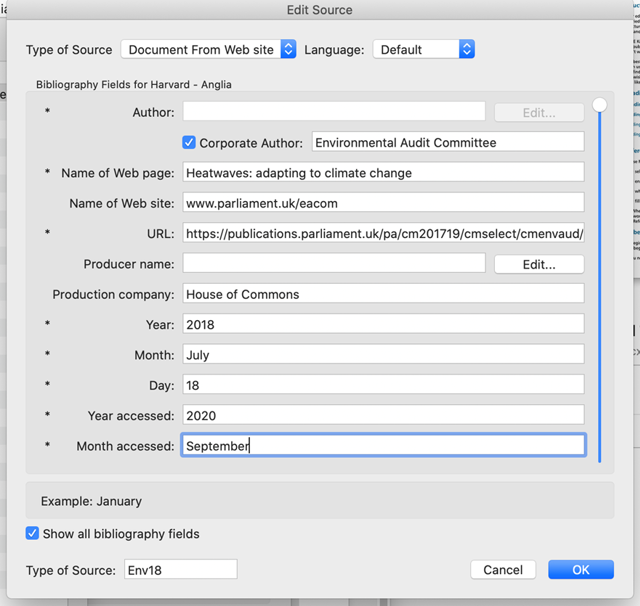
Task: Open the Type of Source dropdown
Action: (208, 49)
